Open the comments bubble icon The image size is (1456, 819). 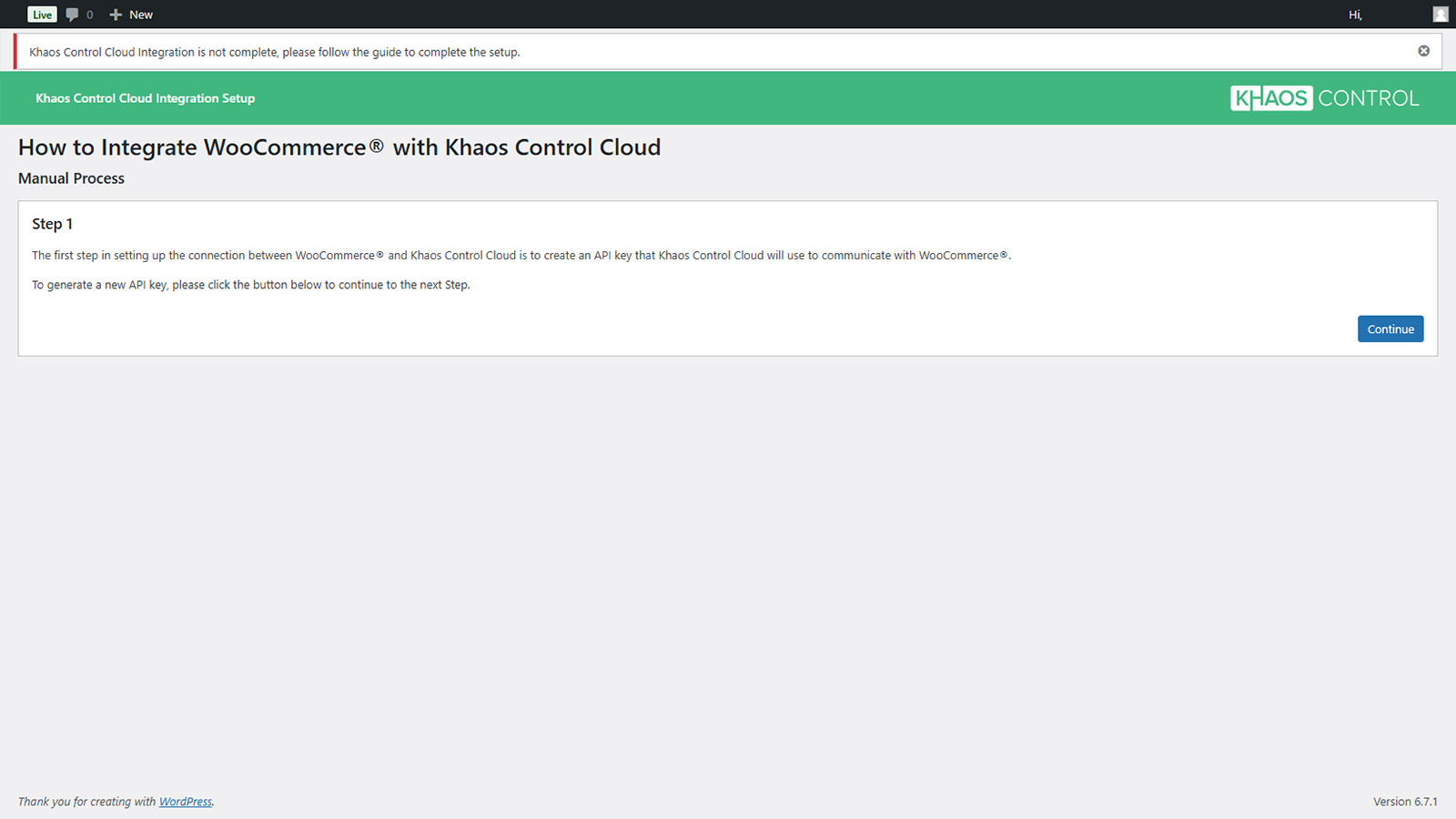click(72, 15)
